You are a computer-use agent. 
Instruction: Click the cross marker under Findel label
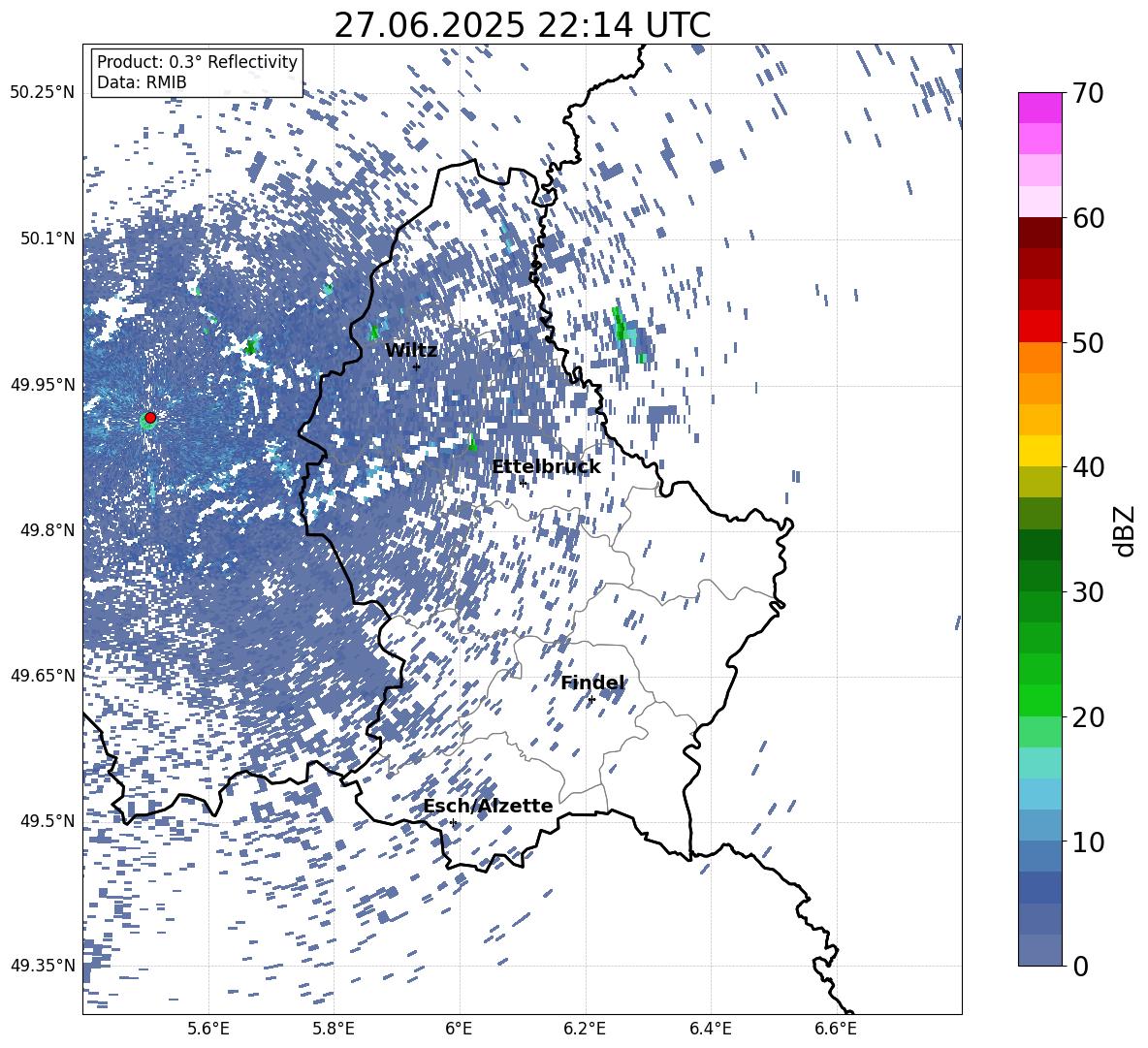coord(591,700)
